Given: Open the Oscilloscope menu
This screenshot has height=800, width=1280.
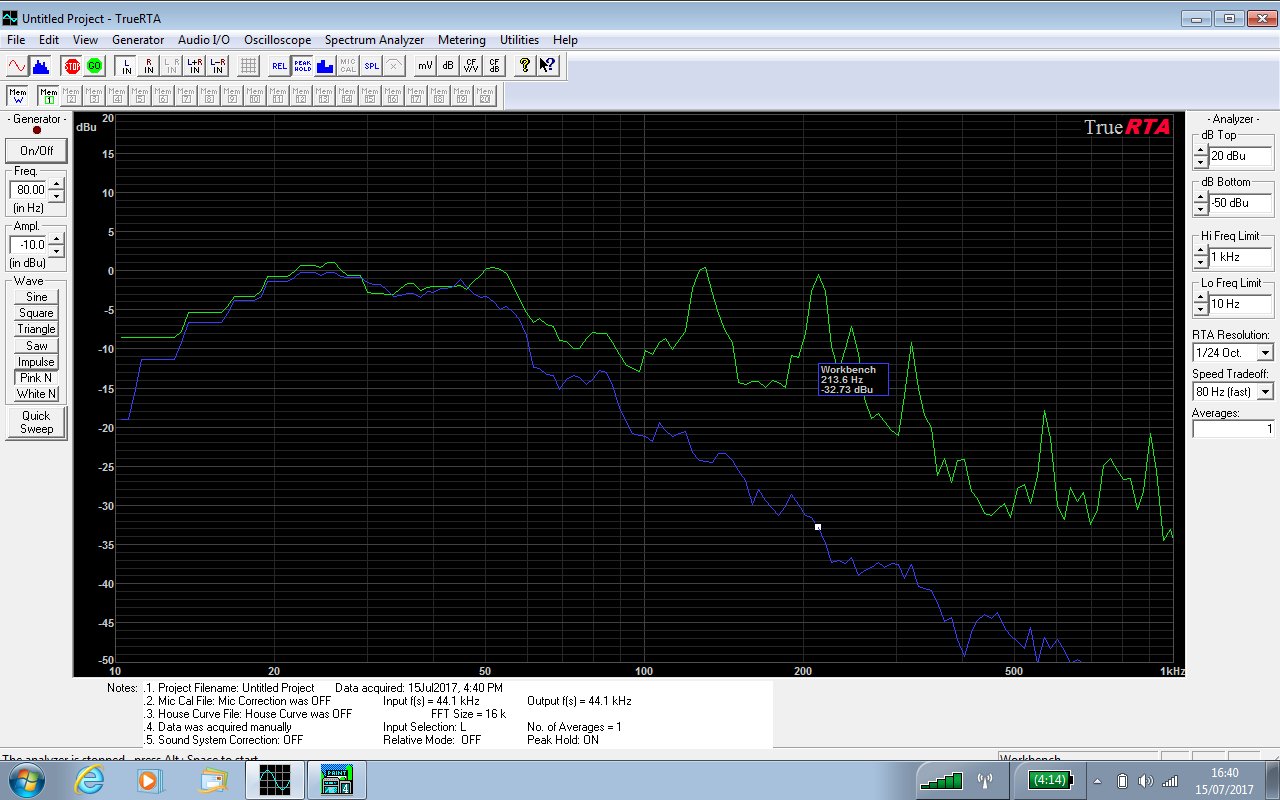Looking at the screenshot, I should coord(278,40).
